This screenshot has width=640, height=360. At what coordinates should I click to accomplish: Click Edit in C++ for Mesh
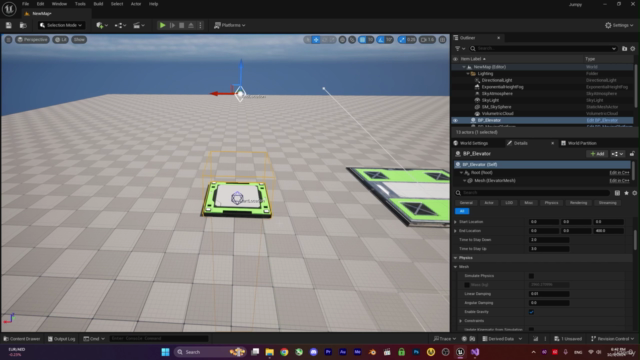619,180
